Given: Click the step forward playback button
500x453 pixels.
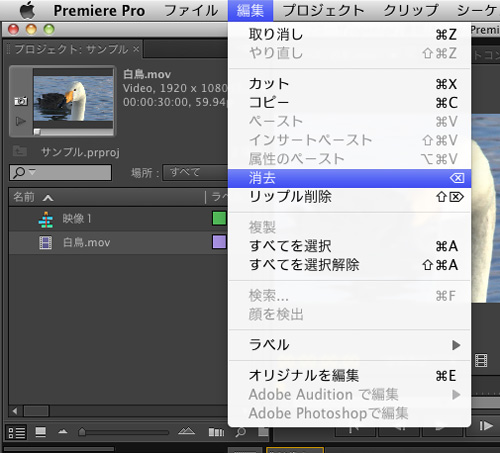Looking at the screenshot, I should click(486, 426).
